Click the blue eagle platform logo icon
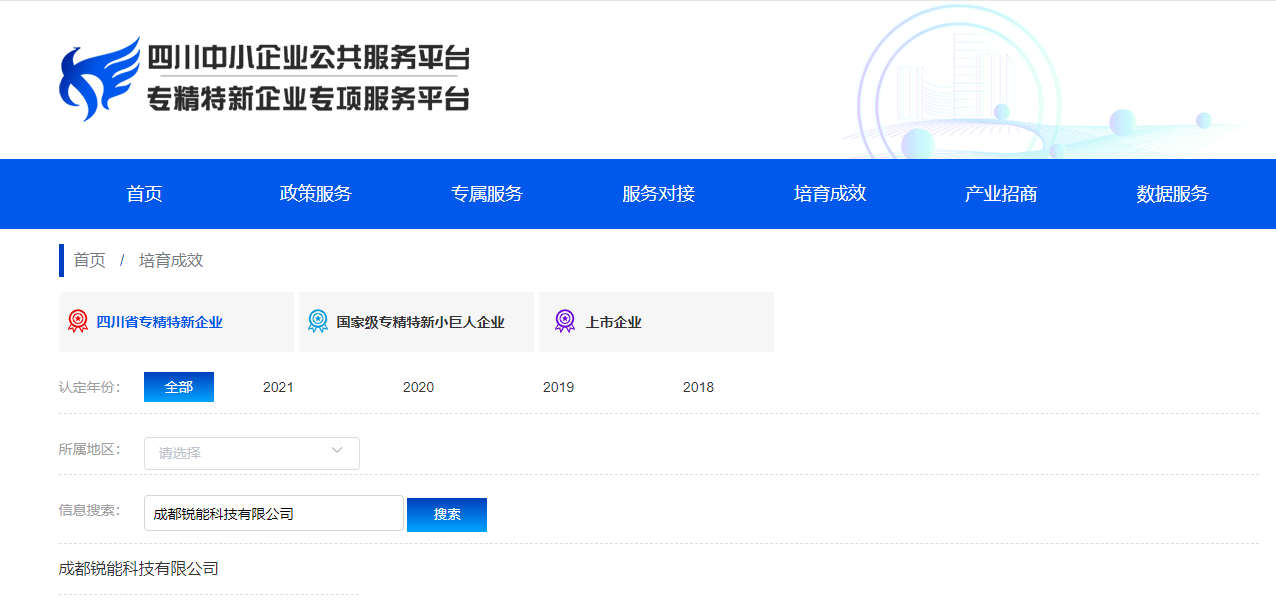The height and width of the screenshot is (603, 1276). 97,78
